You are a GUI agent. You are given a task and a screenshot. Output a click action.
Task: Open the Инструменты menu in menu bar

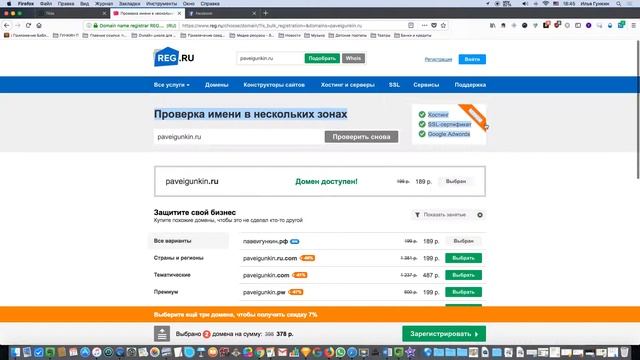click(161, 3)
